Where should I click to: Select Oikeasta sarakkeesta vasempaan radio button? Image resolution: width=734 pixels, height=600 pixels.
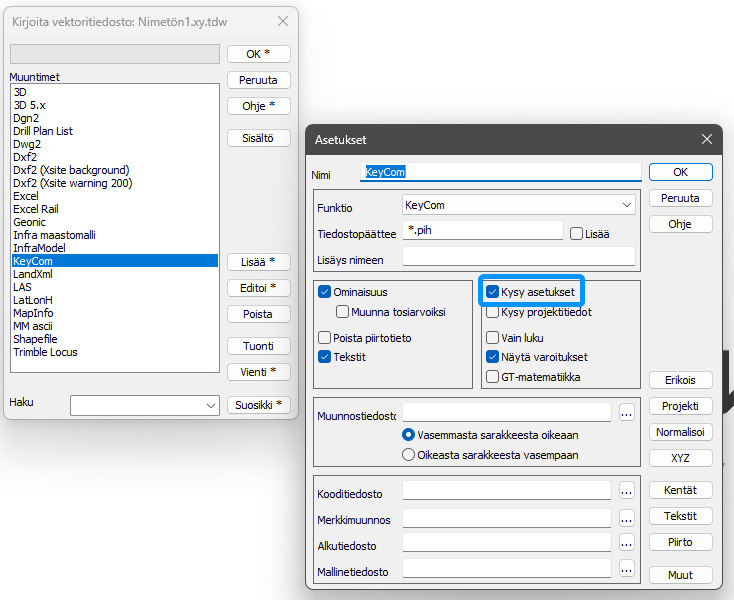(408, 455)
